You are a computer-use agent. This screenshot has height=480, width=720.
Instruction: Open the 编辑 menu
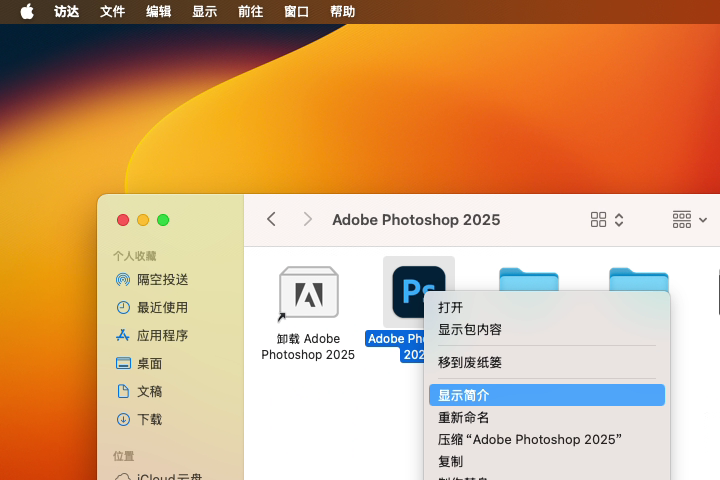[x=158, y=11]
